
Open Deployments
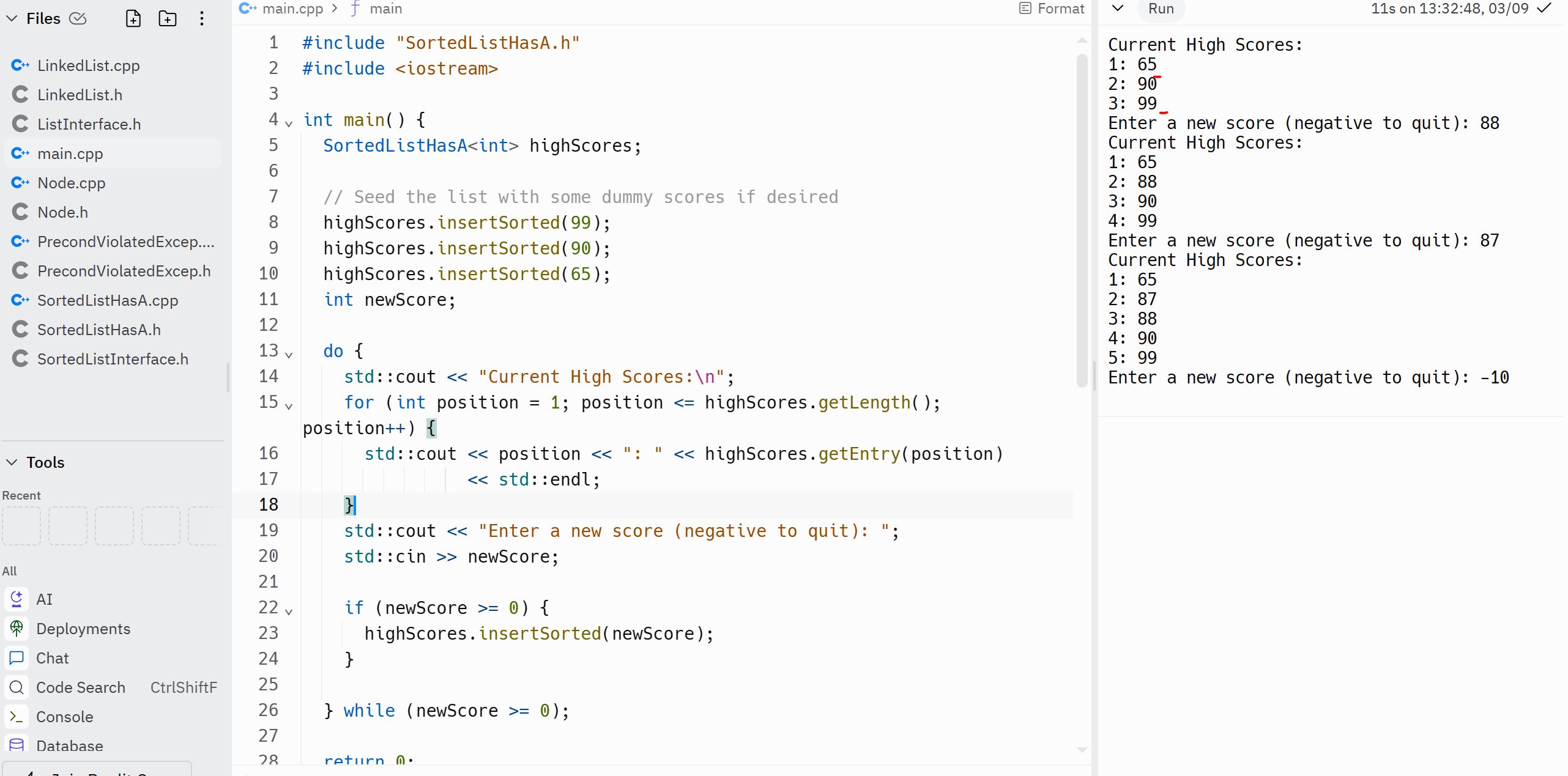click(83, 629)
